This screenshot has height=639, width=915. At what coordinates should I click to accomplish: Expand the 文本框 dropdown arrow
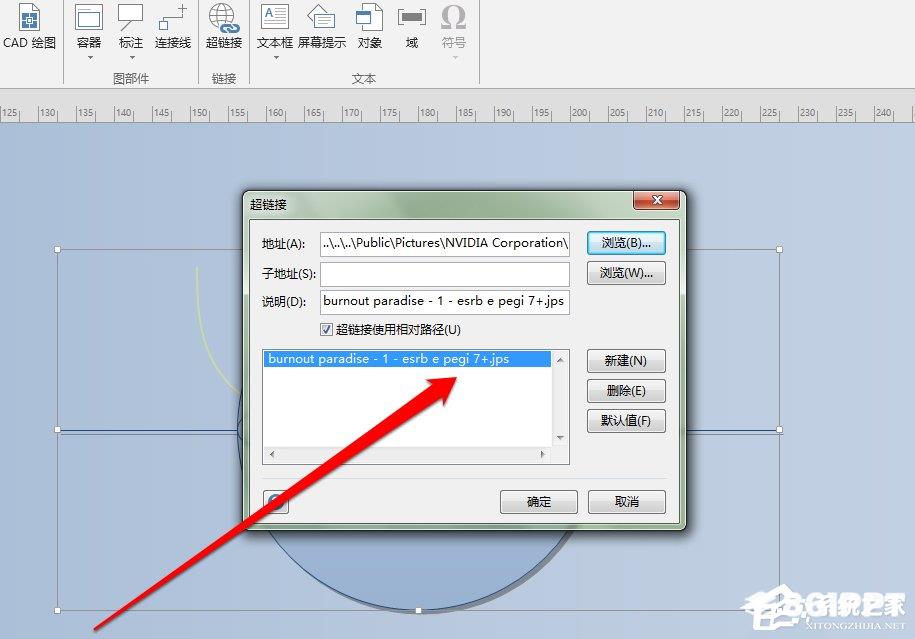pyautogui.click(x=275, y=57)
